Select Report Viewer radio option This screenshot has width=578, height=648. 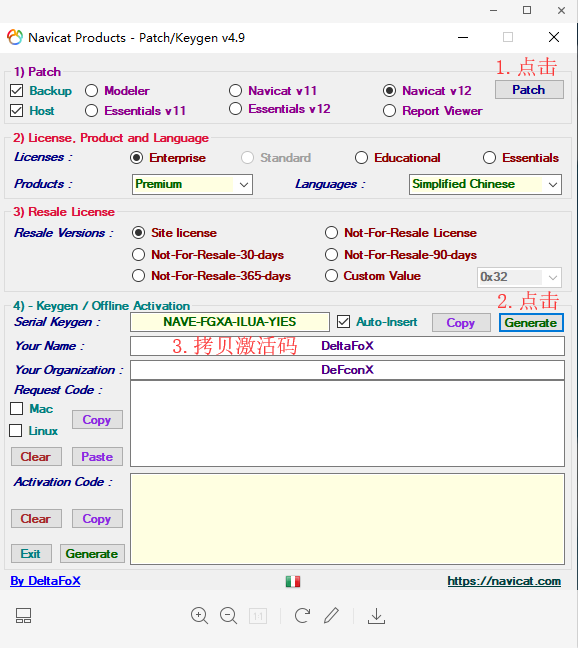[x=389, y=111]
